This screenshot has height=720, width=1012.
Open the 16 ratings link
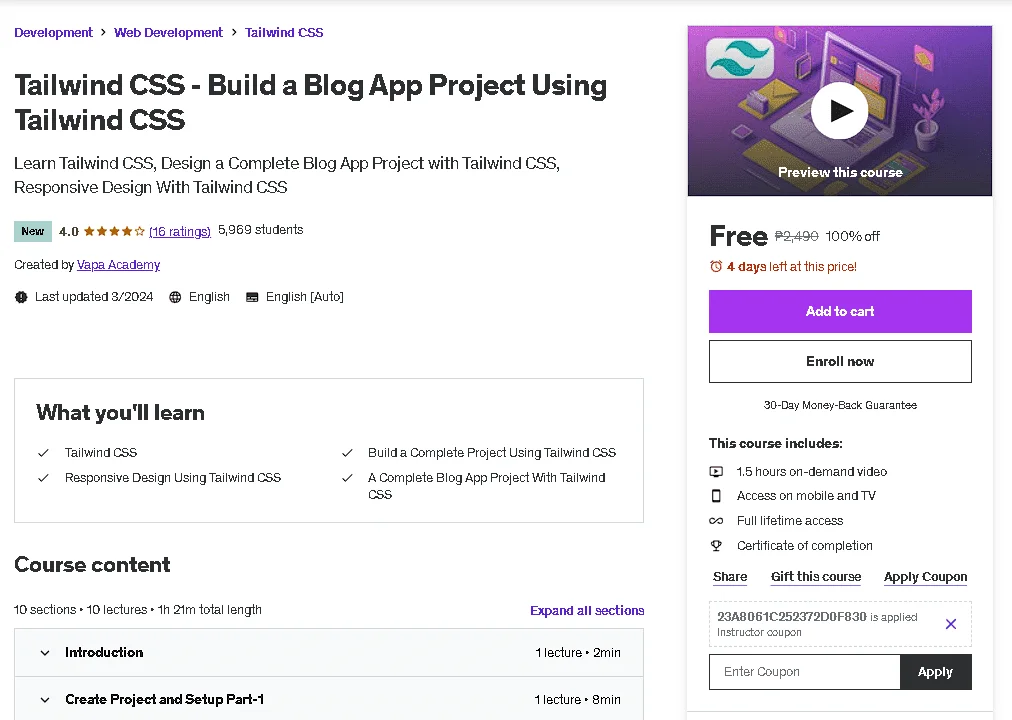click(180, 231)
